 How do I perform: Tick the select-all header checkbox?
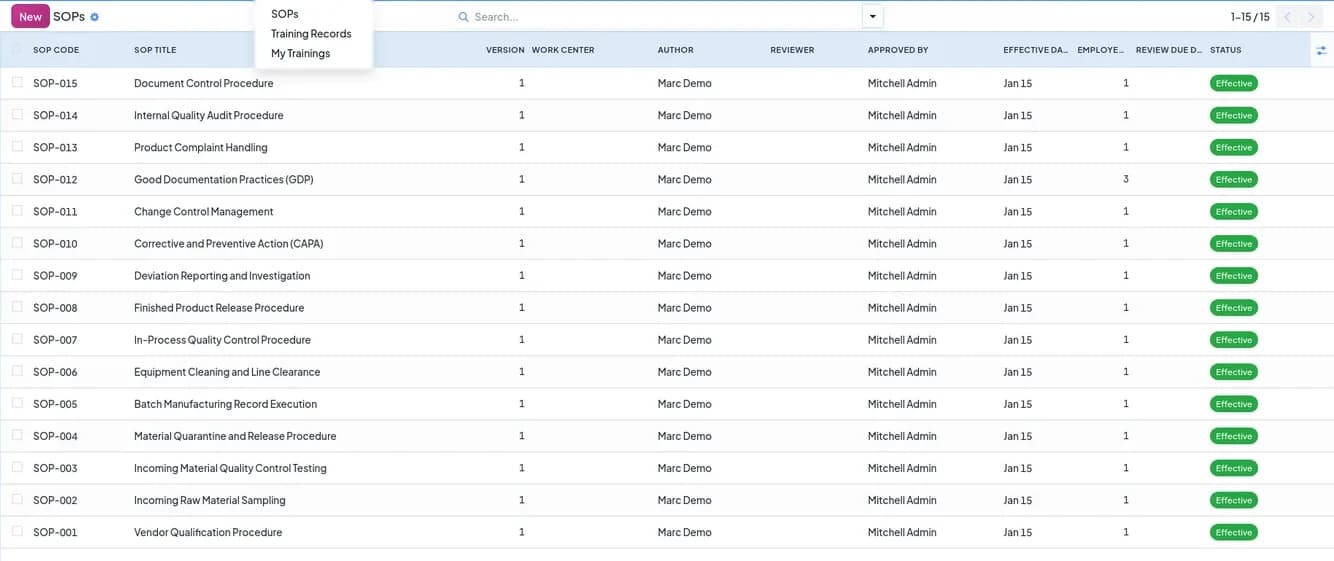17,50
